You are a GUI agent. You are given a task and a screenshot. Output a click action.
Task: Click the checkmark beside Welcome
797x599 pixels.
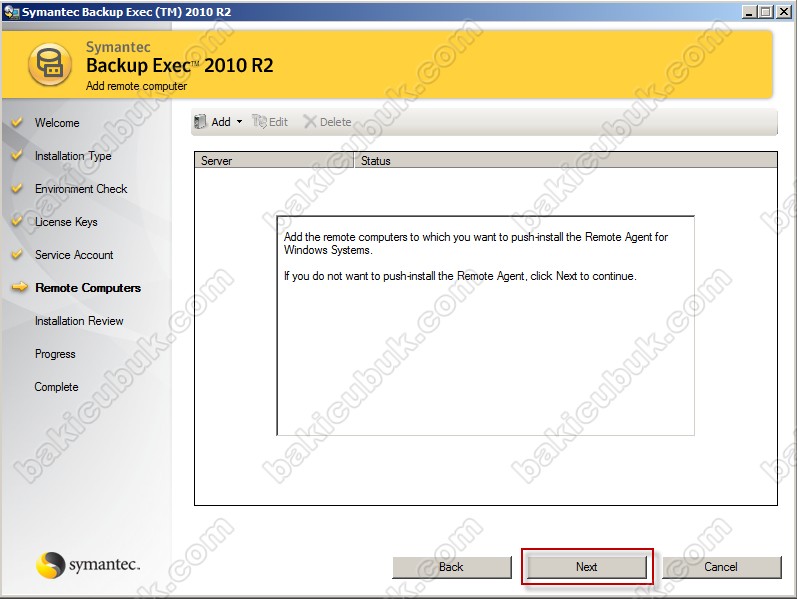(17, 122)
